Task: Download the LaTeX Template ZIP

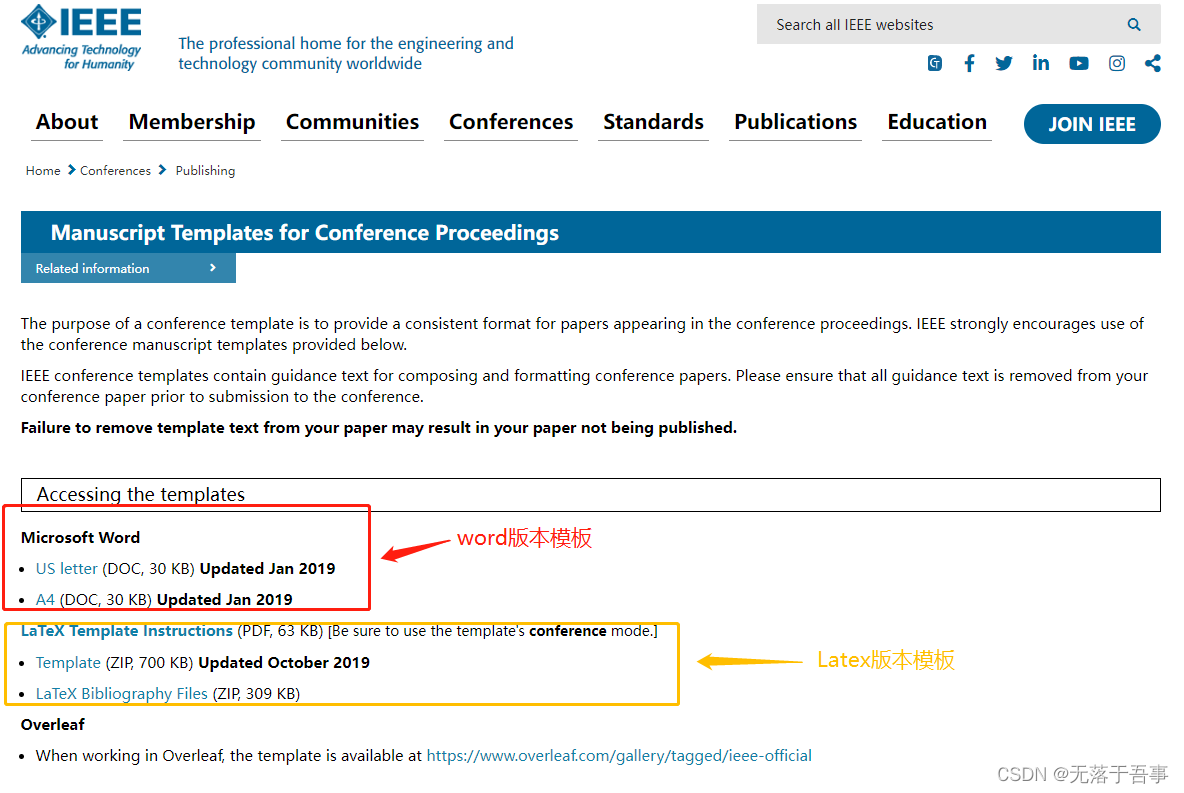Action: pyautogui.click(x=68, y=662)
